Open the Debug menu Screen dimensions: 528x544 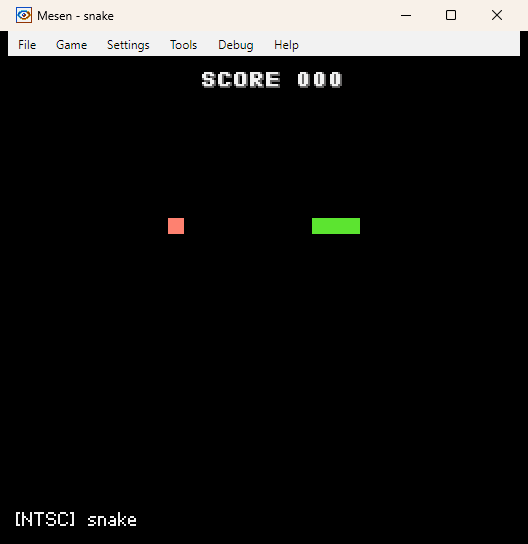click(x=236, y=45)
